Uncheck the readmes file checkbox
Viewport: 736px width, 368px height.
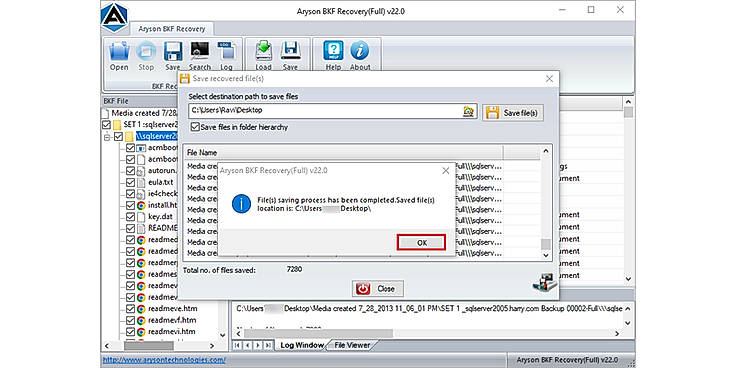coord(130,274)
